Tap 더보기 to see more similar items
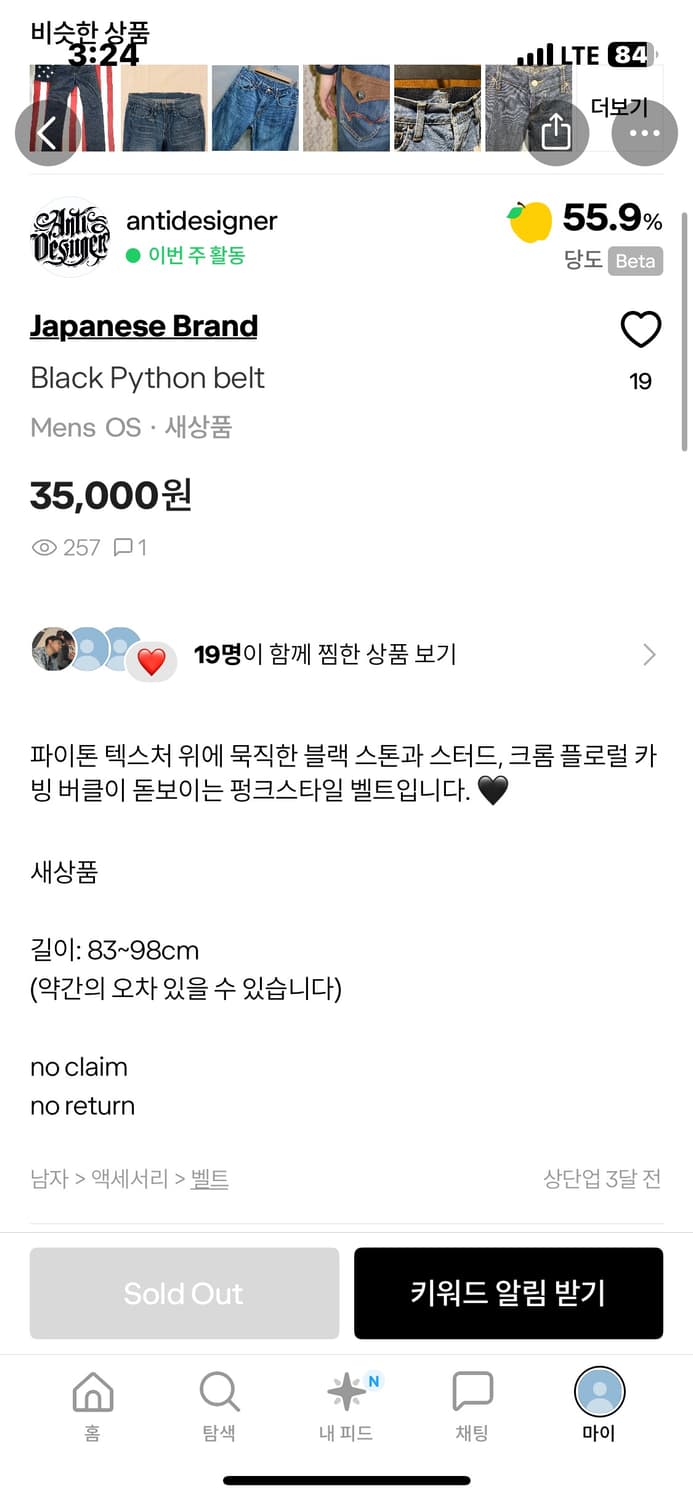Viewport: 693px width, 1500px height. [619, 107]
